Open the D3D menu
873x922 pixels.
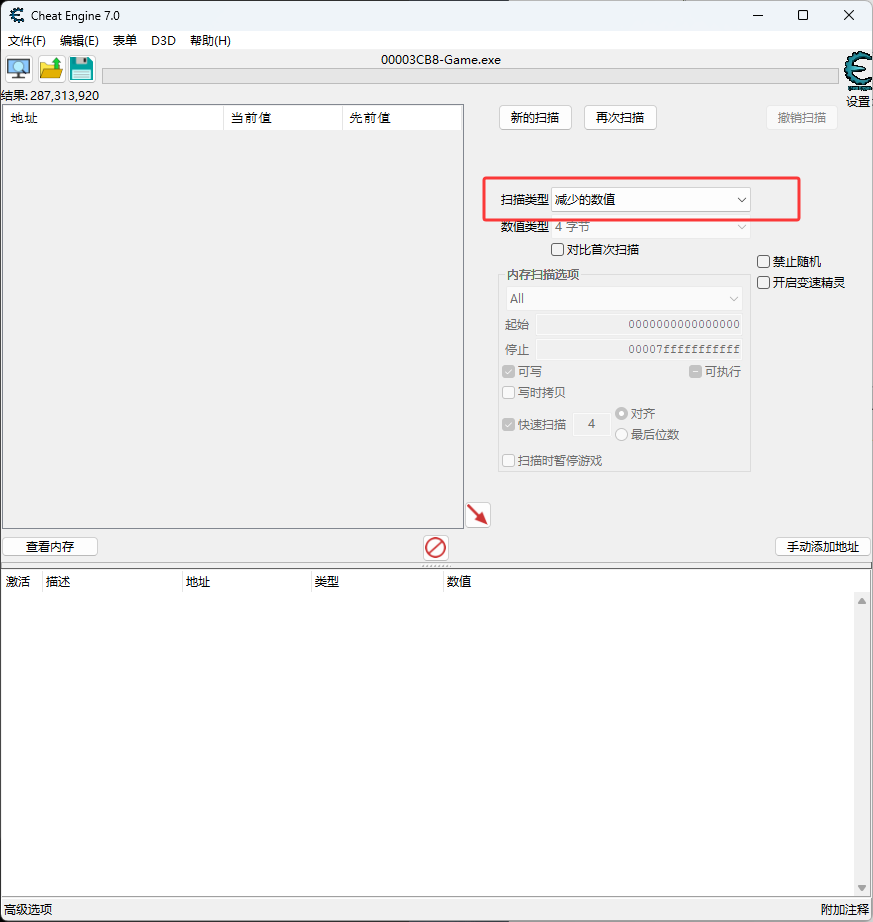[x=163, y=41]
